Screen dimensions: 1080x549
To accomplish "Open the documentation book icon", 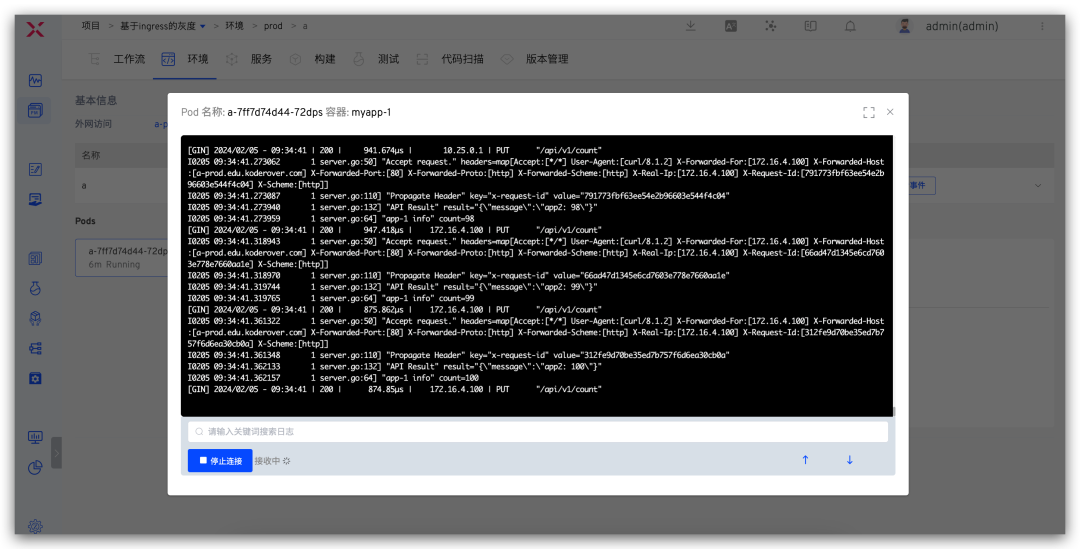I will [811, 26].
